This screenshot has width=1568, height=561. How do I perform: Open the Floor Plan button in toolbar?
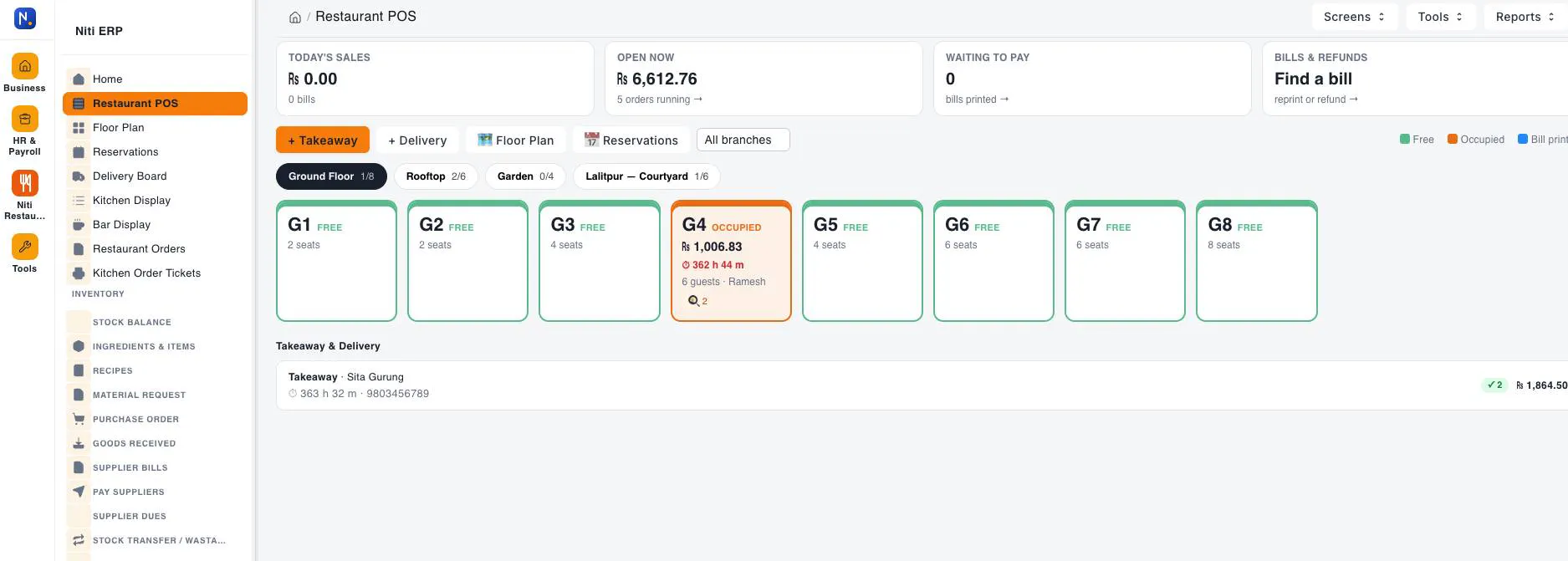[x=515, y=140]
